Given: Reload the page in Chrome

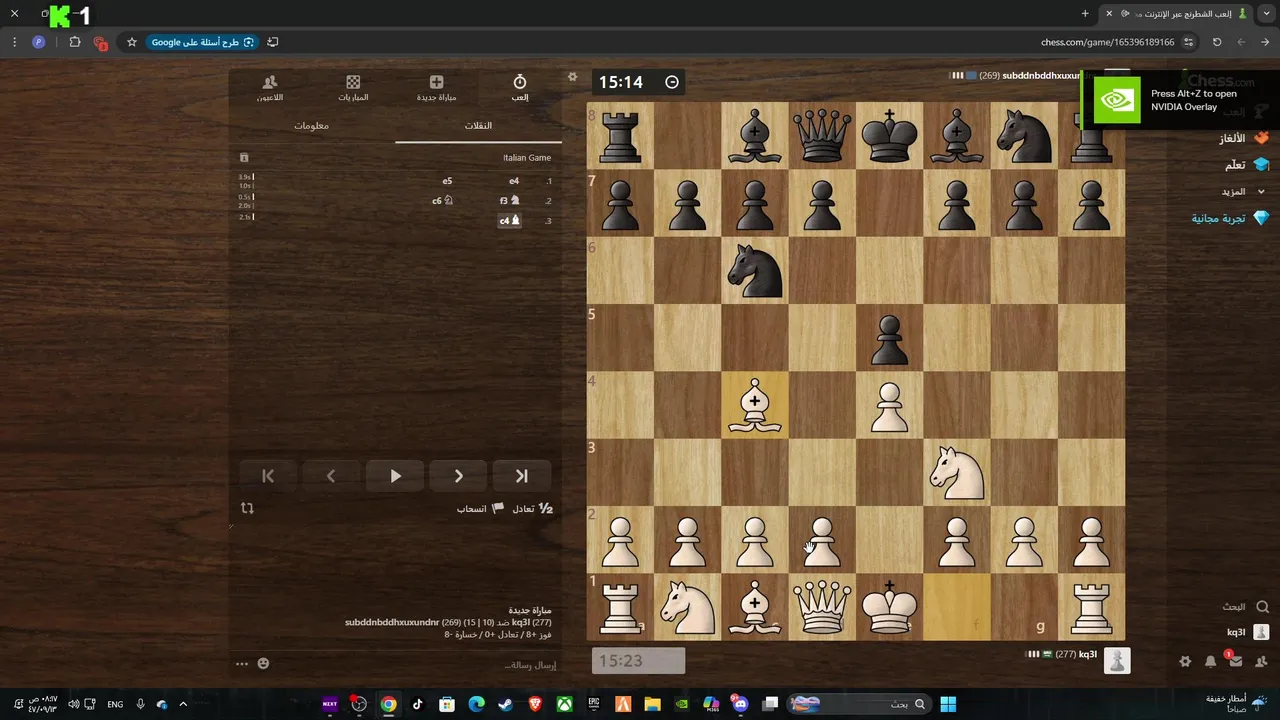Looking at the screenshot, I should click(1217, 42).
